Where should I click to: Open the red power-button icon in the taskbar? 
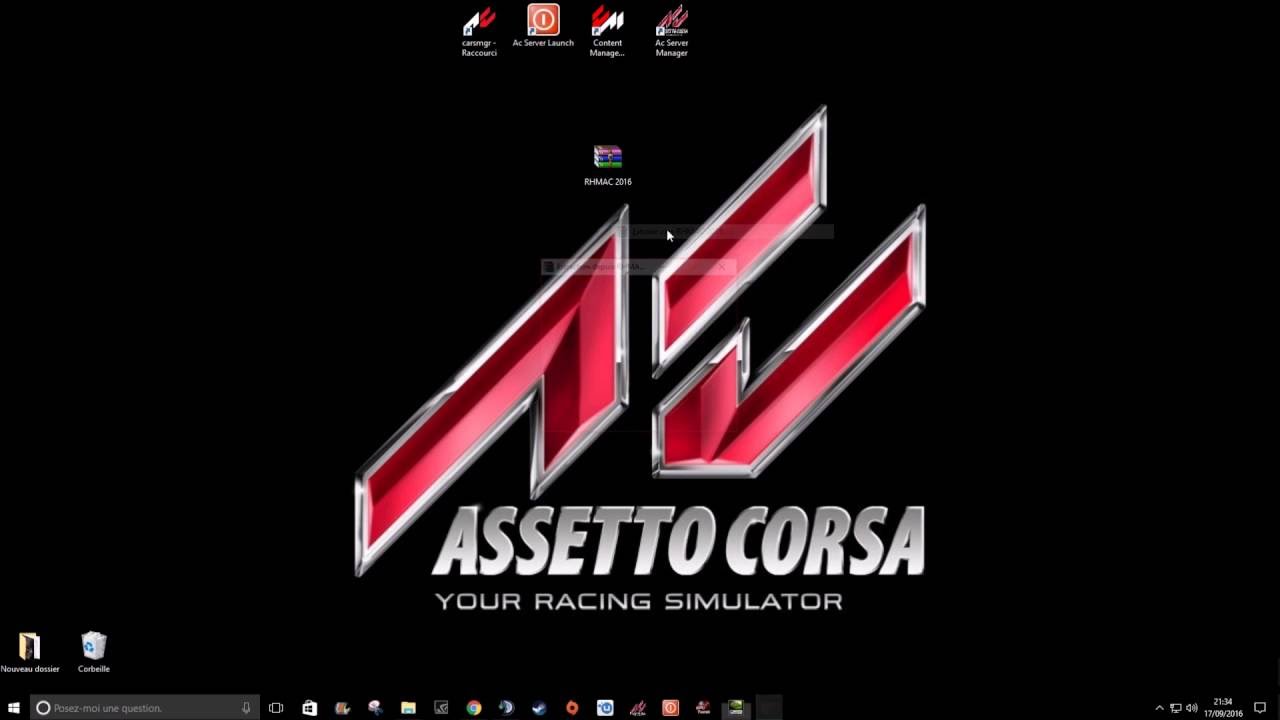(671, 708)
